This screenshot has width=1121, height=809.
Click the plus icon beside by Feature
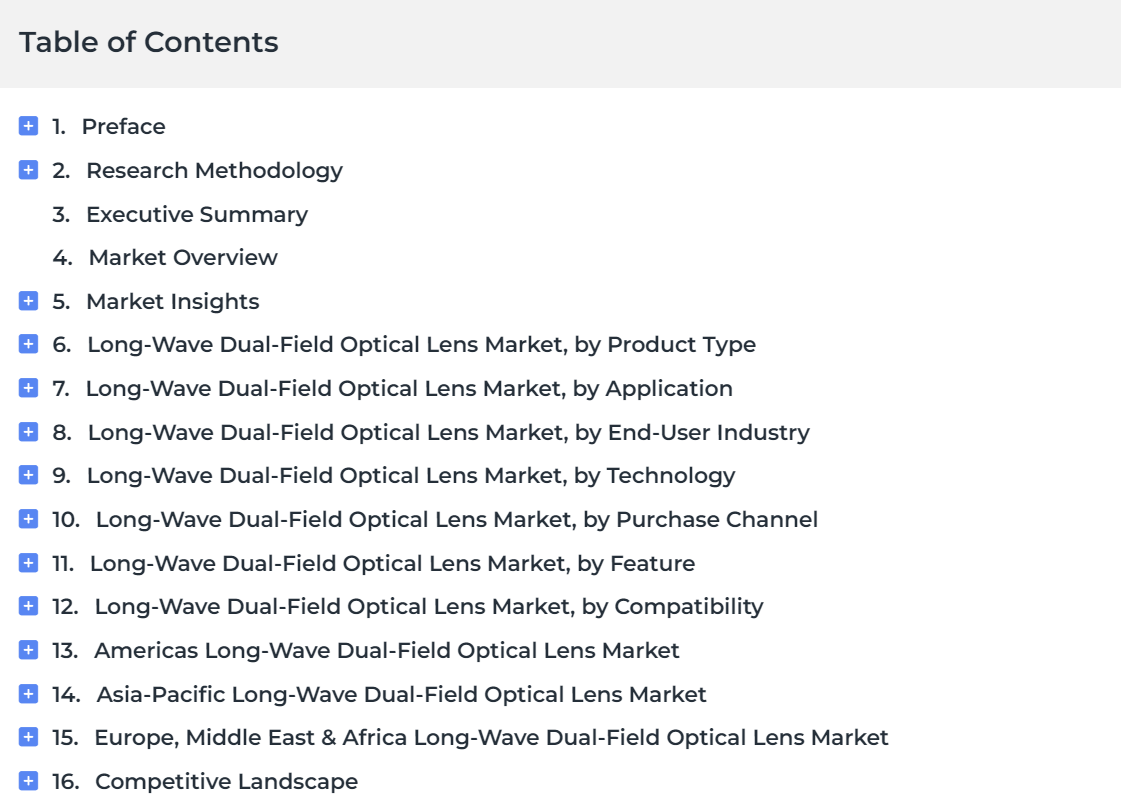(x=29, y=563)
